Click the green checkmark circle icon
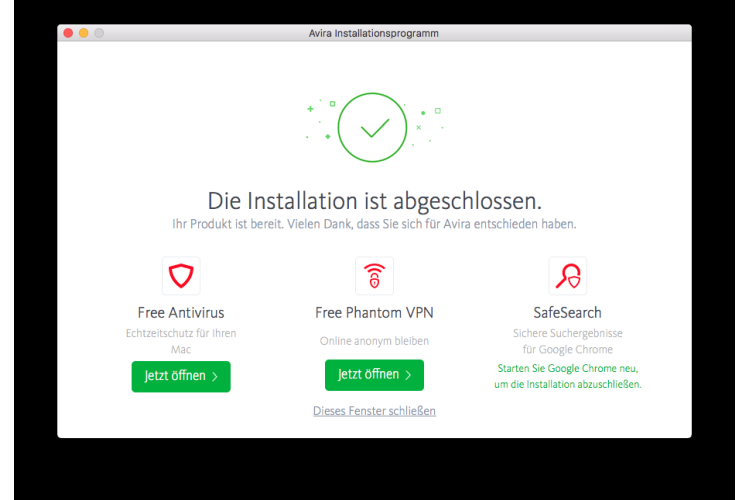Viewport: 750px width, 500px height. 372,127
